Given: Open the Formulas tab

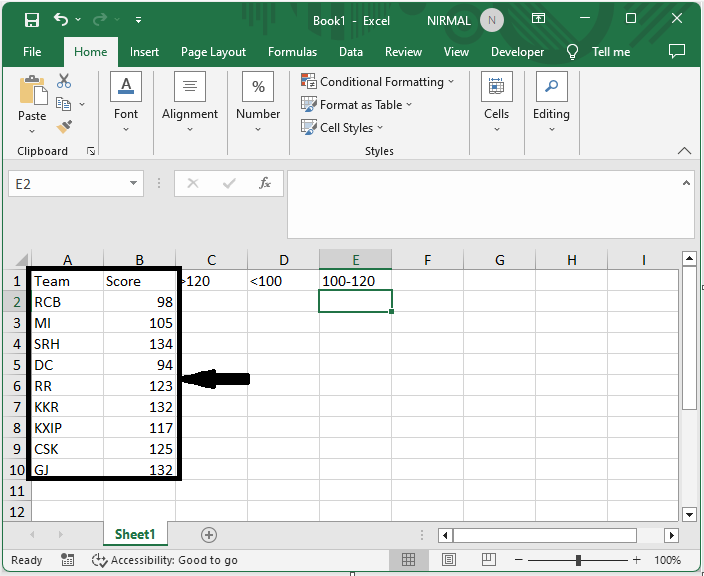Looking at the screenshot, I should (x=292, y=52).
